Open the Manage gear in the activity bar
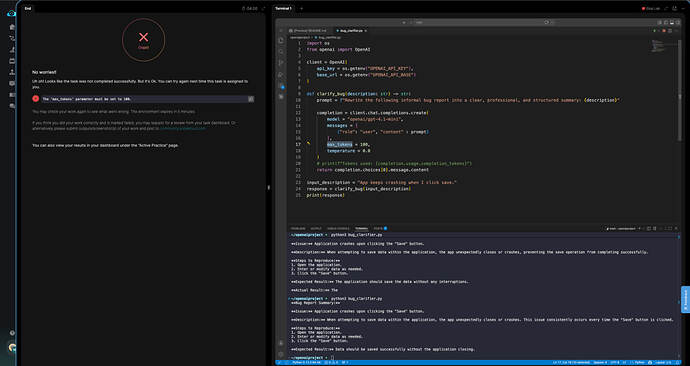Image resolution: width=690 pixels, height=366 pixels. pyautogui.click(x=281, y=354)
